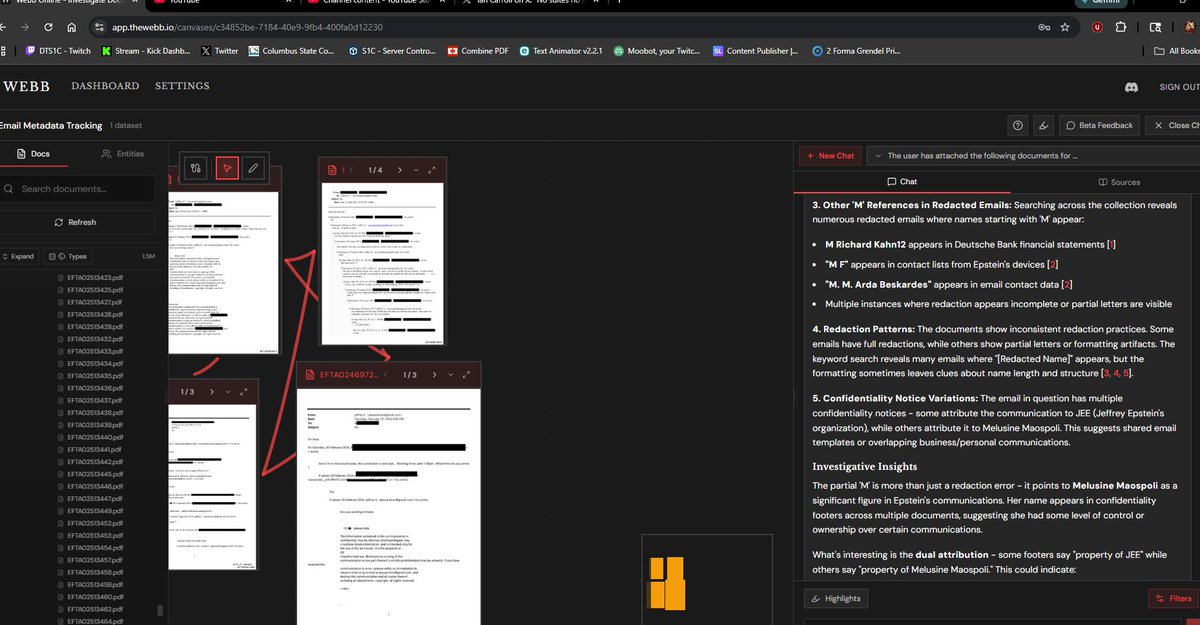Select file EFTA02513427.pdf
Viewport: 1200px width, 625px height.
pyautogui.click(x=94, y=302)
